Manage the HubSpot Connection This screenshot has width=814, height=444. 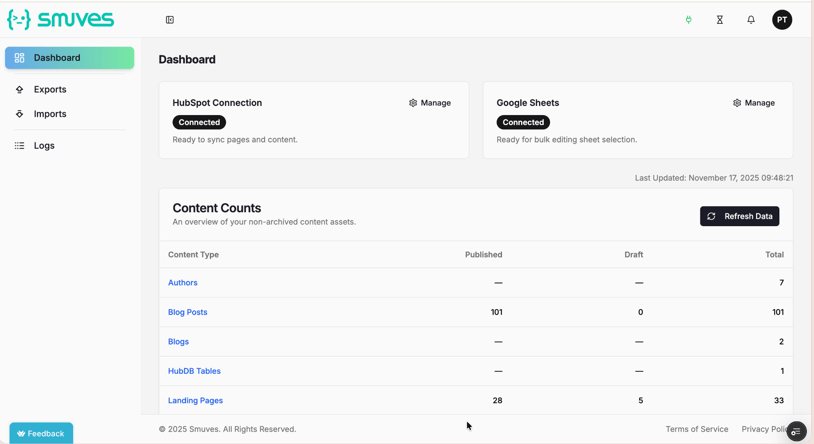[x=430, y=103]
